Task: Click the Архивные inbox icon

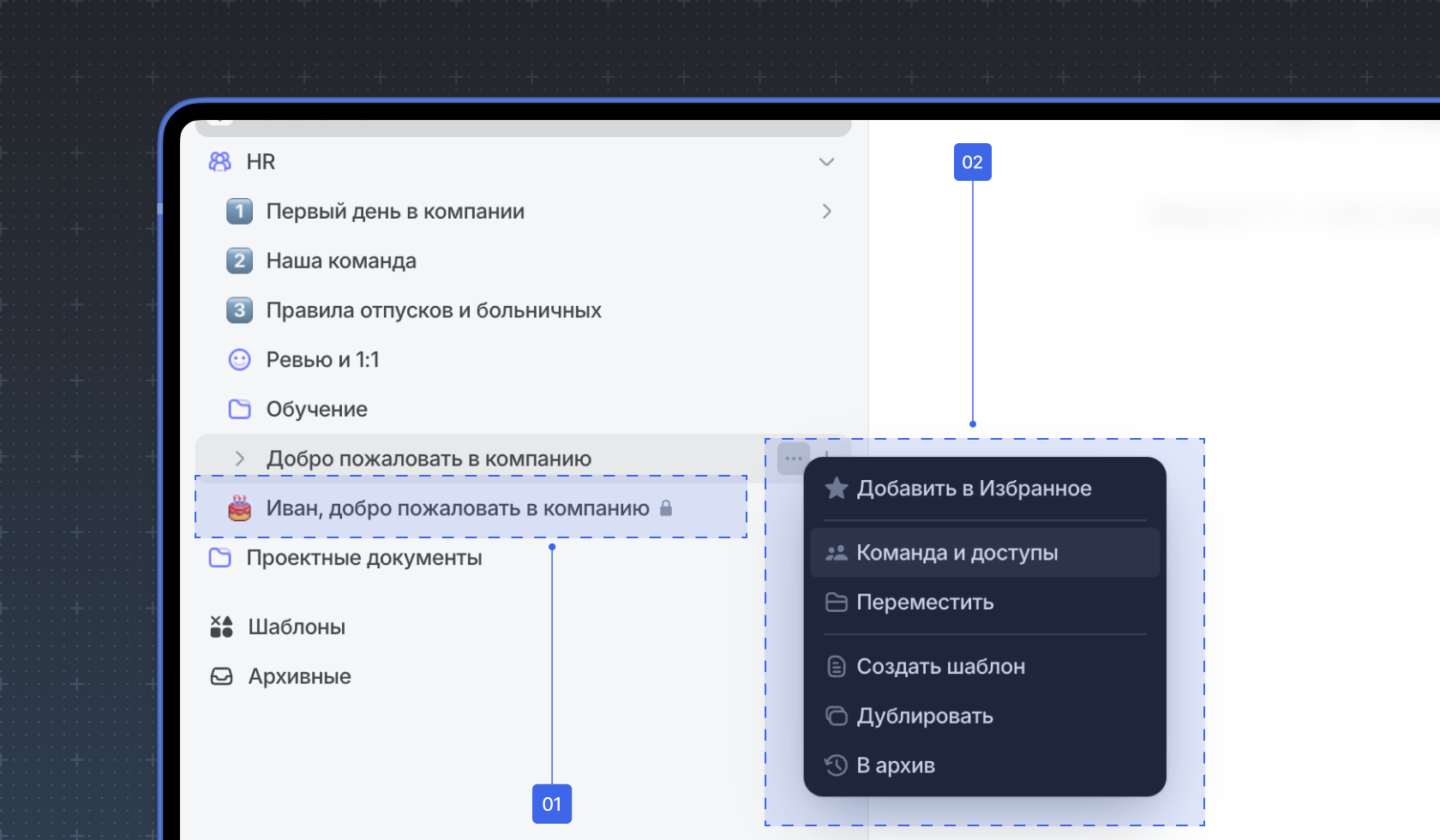Action: point(222,676)
